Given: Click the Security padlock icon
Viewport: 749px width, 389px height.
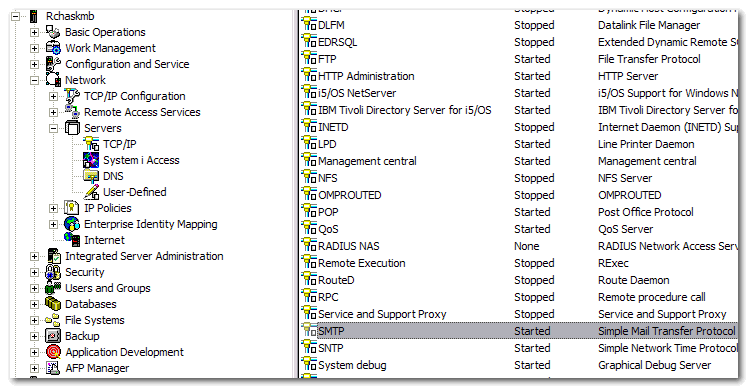Looking at the screenshot, I should (x=53, y=272).
